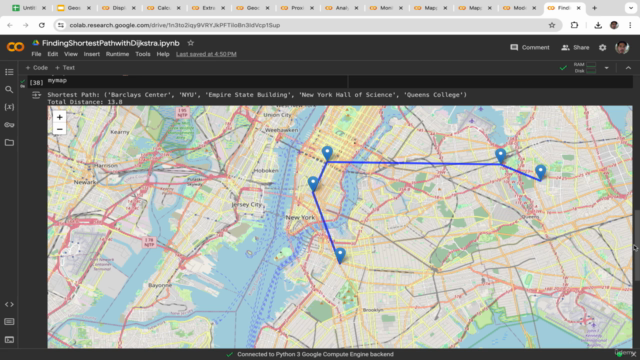Star the FindingShortestPathwithDijkstra notebook
Image resolution: width=640 pixels, height=360 pixels.
pos(190,43)
